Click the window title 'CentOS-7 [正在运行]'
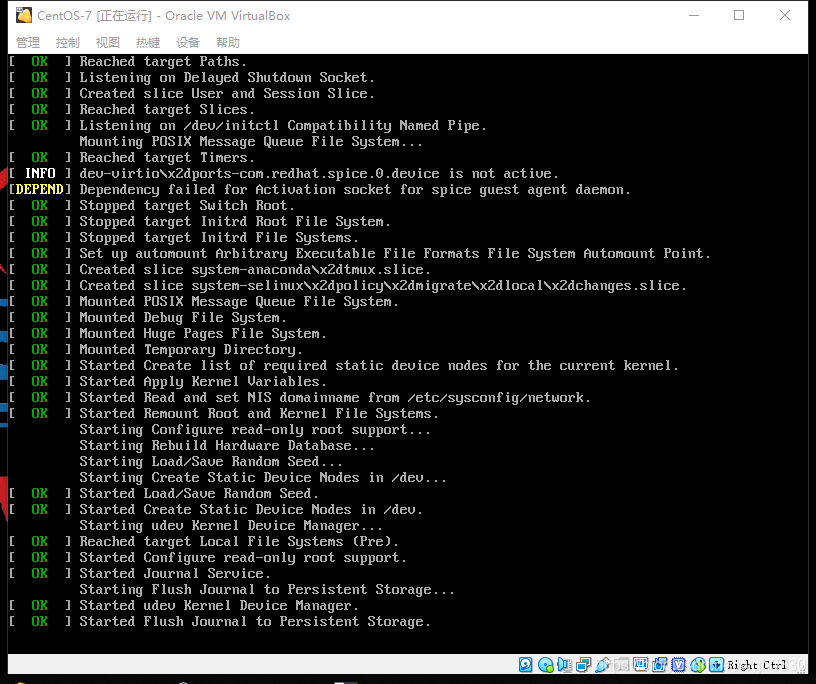The height and width of the screenshot is (684, 816). (94, 16)
